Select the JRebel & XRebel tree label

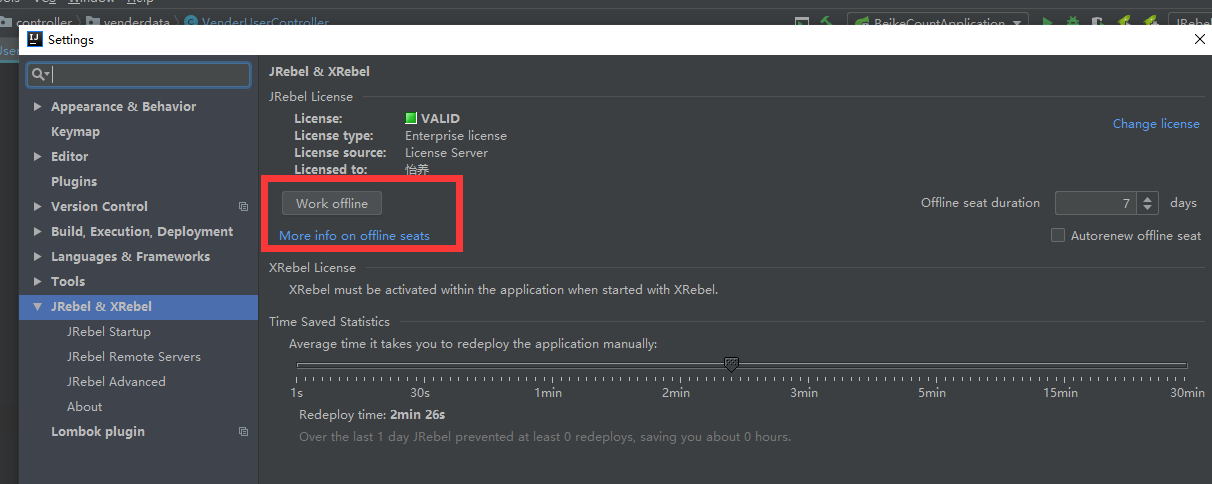coord(101,306)
